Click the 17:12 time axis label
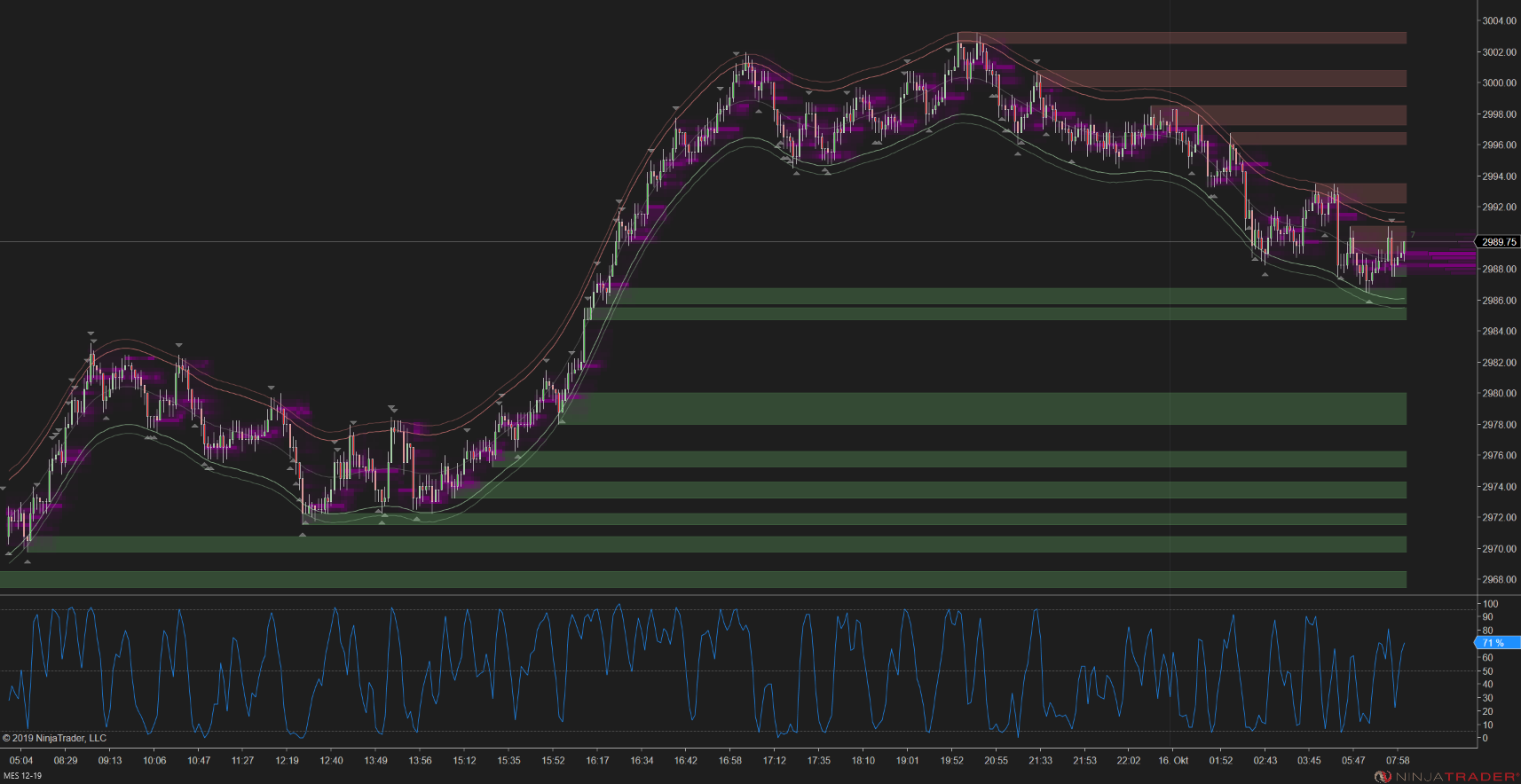The image size is (1521, 784). 775,760
